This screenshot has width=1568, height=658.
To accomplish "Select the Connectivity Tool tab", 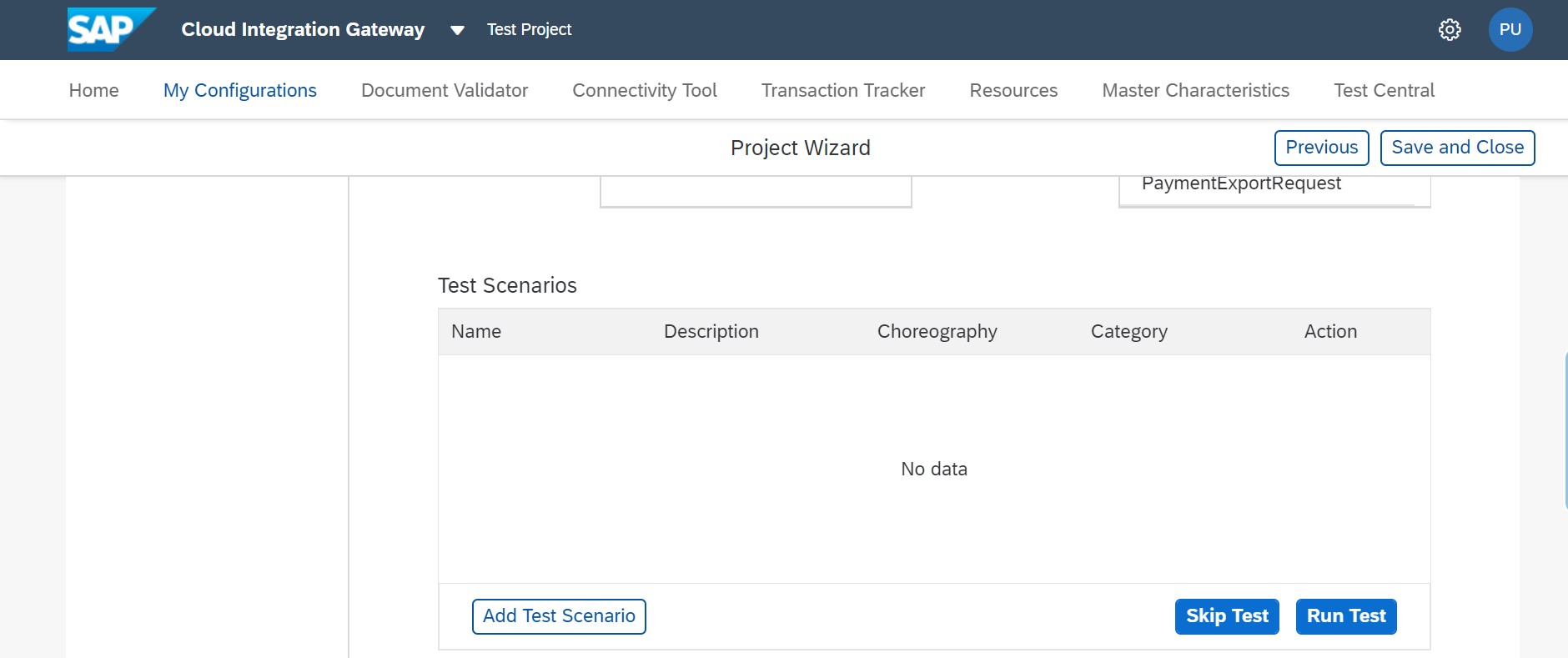I will 644,90.
